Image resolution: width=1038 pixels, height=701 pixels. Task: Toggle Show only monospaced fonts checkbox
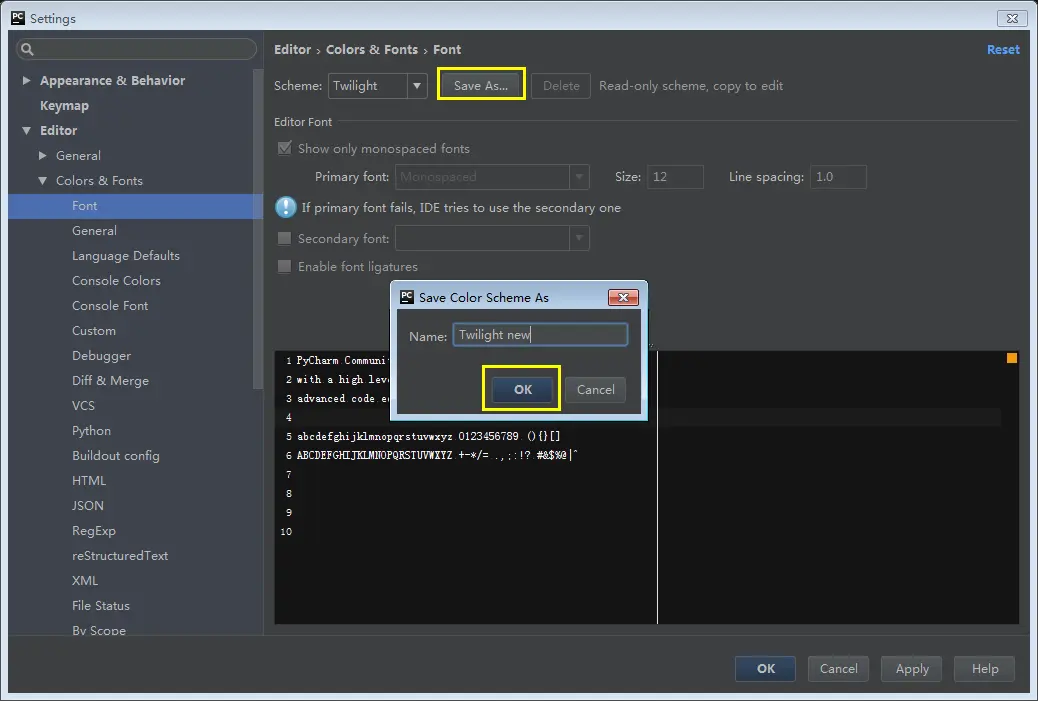tap(285, 148)
